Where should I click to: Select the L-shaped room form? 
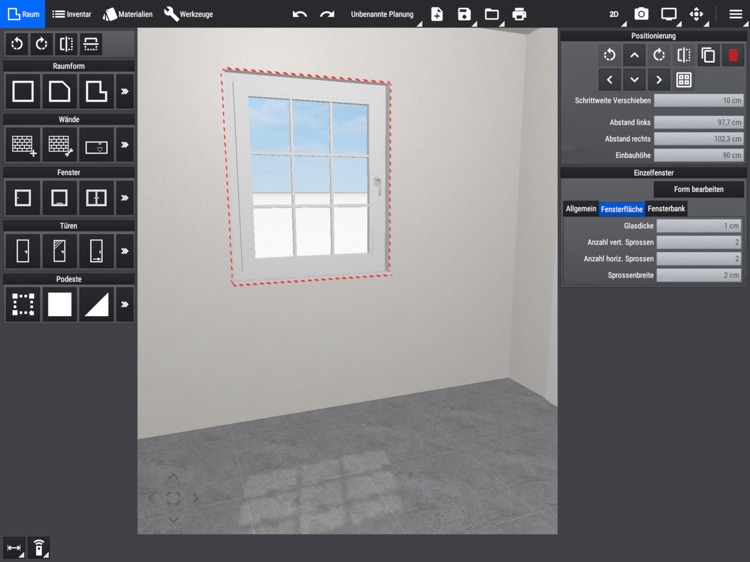click(96, 91)
